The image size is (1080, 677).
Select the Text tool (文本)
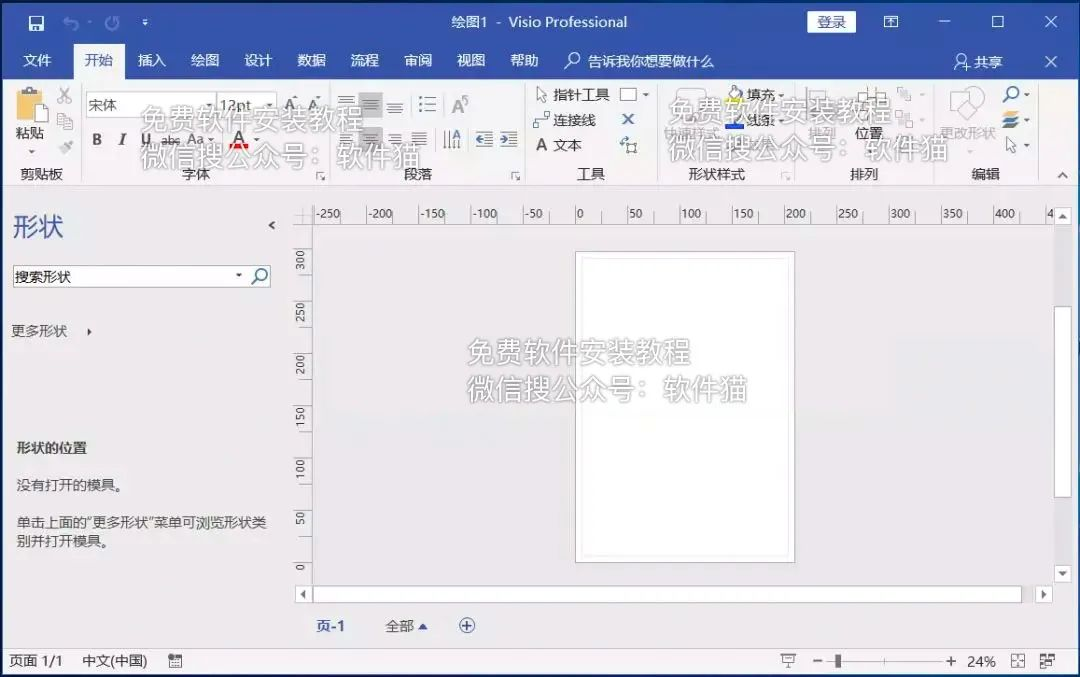(x=563, y=144)
